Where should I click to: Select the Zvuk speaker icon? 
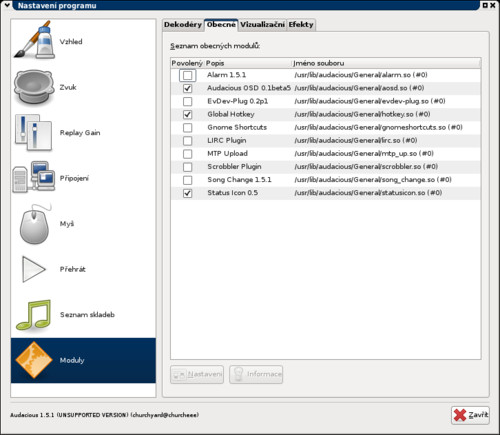click(x=34, y=87)
